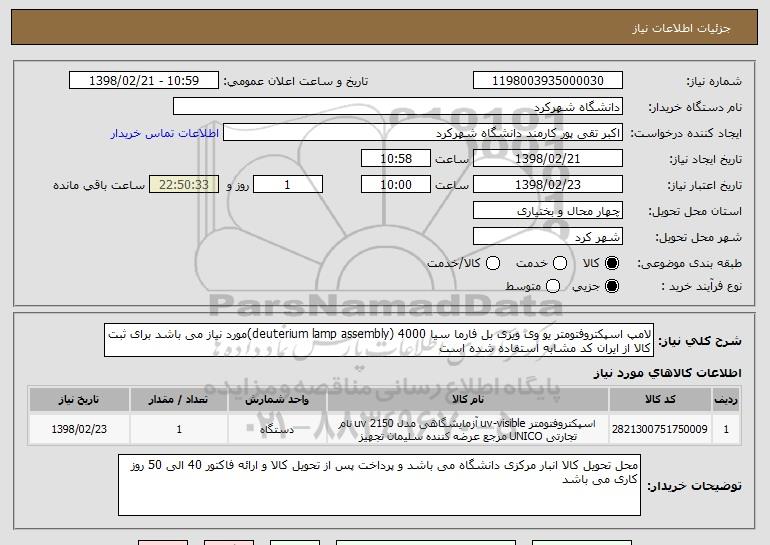Click the نام کالا column header
770x545 pixels.
[468, 399]
